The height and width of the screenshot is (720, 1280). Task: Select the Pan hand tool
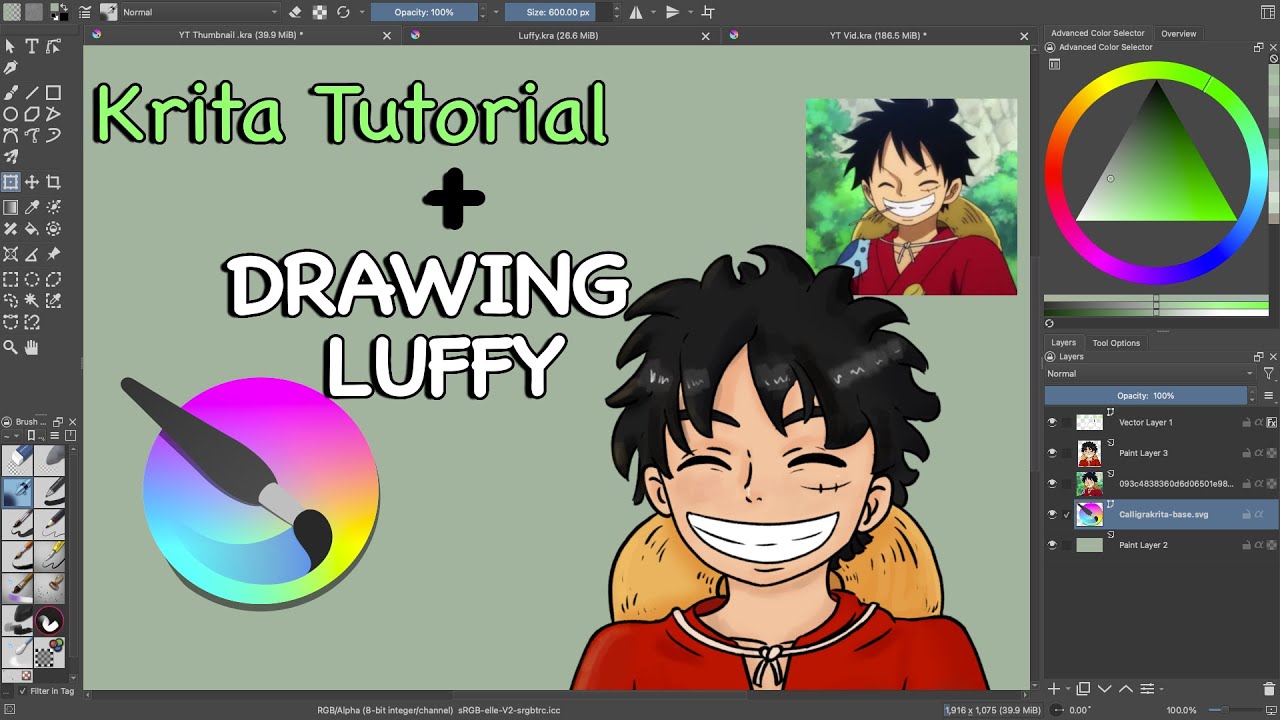point(32,347)
